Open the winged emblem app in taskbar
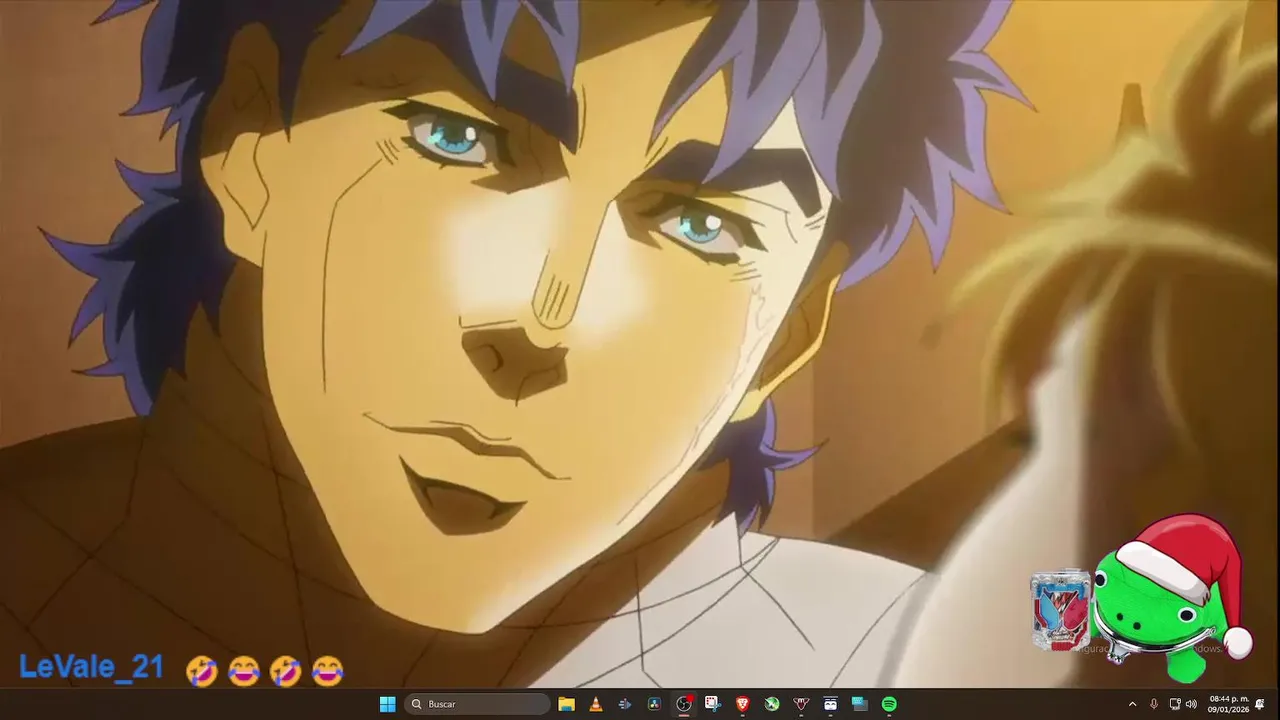 801,704
